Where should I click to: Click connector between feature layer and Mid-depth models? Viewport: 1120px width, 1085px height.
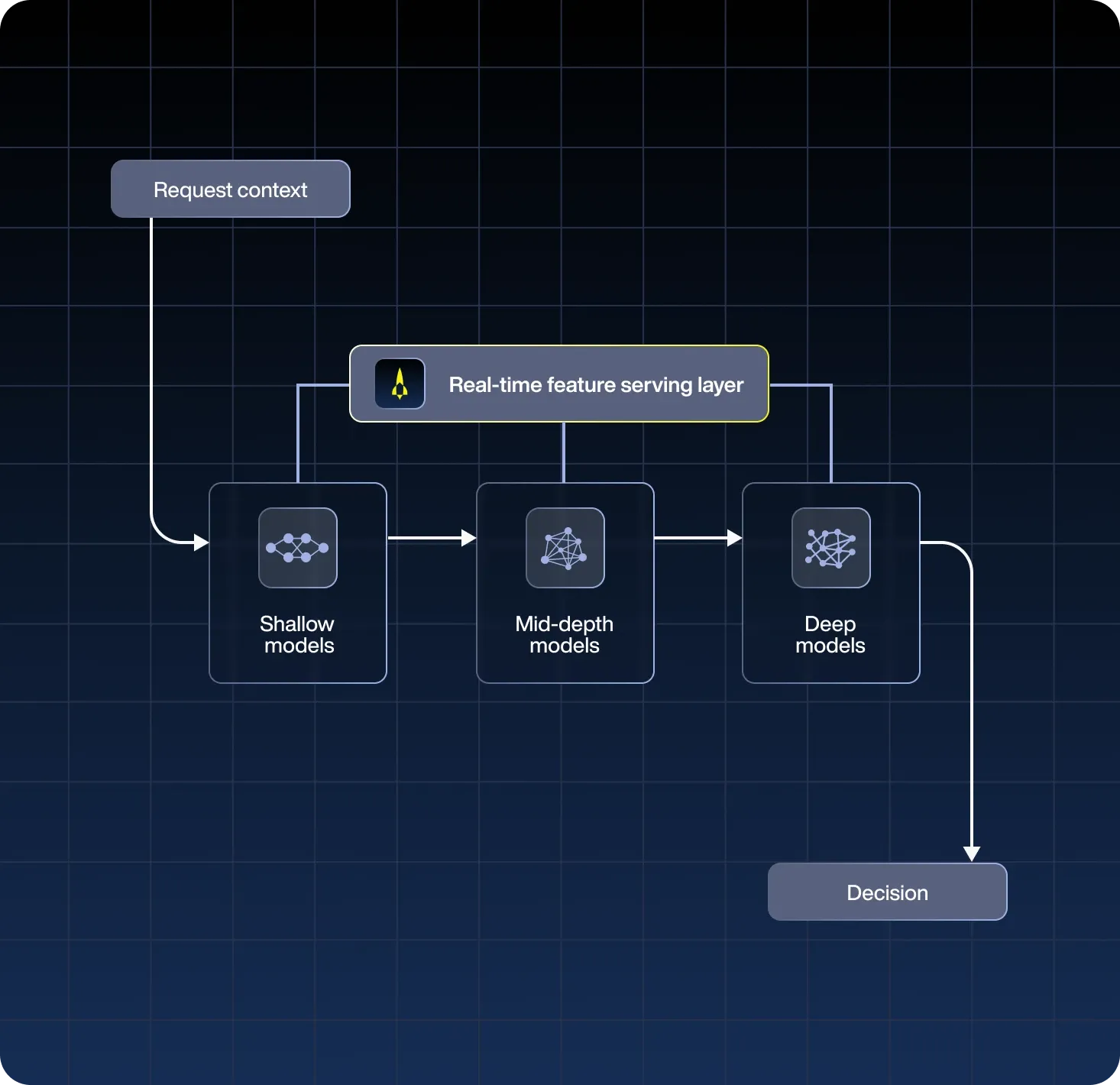tap(564, 452)
